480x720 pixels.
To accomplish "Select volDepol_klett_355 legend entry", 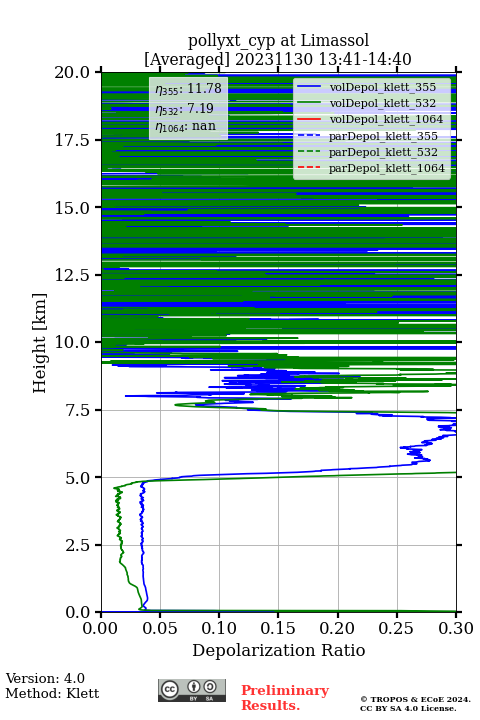I will click(x=370, y=87).
